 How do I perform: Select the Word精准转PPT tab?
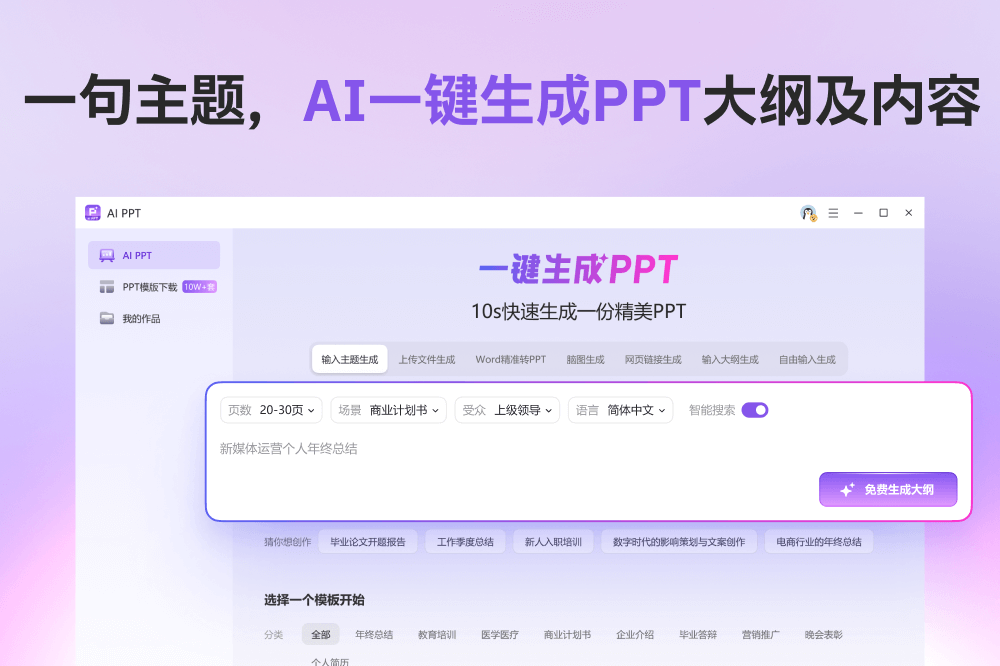coord(511,360)
